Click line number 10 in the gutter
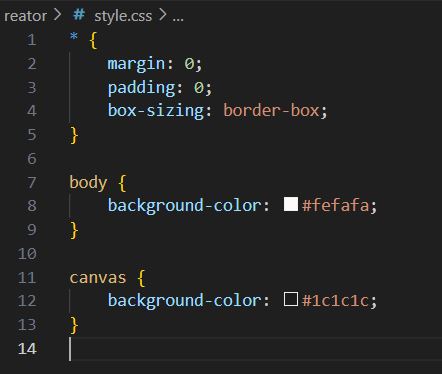The height and width of the screenshot is (374, 442). [27, 254]
